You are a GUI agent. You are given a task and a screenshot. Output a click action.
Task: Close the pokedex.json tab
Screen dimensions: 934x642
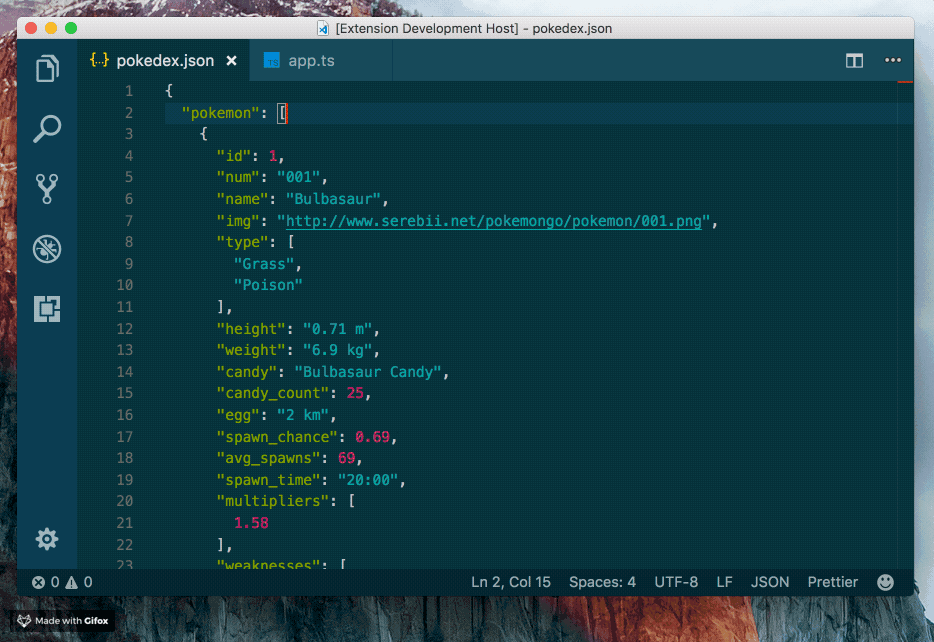coord(232,60)
